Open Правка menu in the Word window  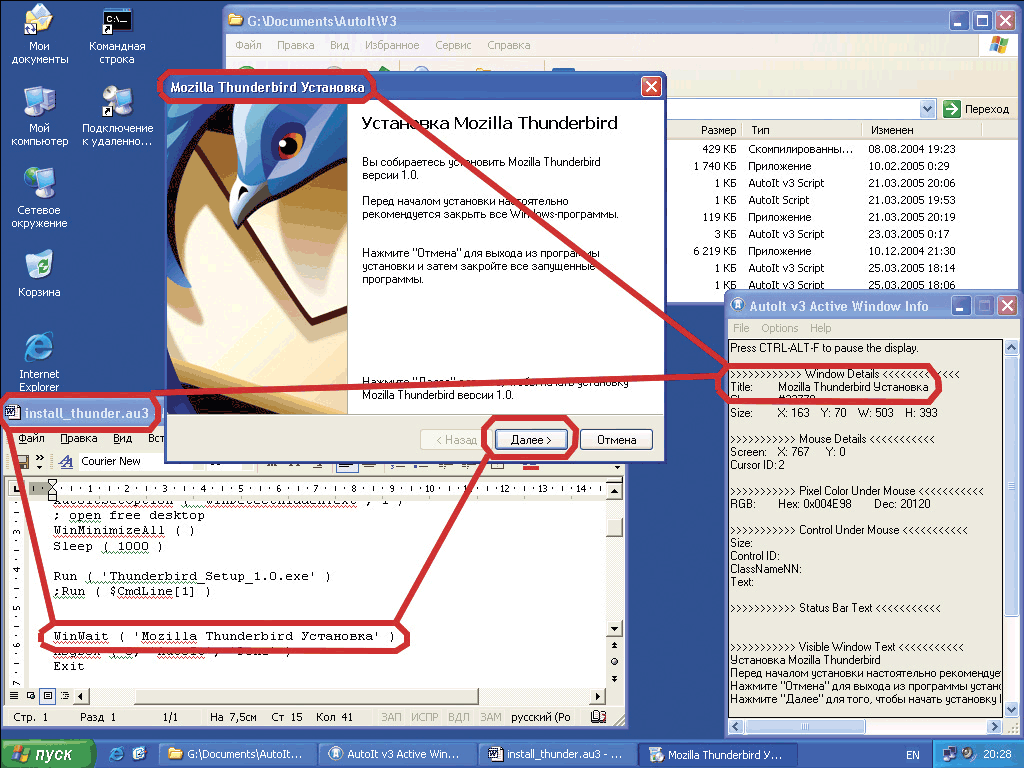point(78,438)
